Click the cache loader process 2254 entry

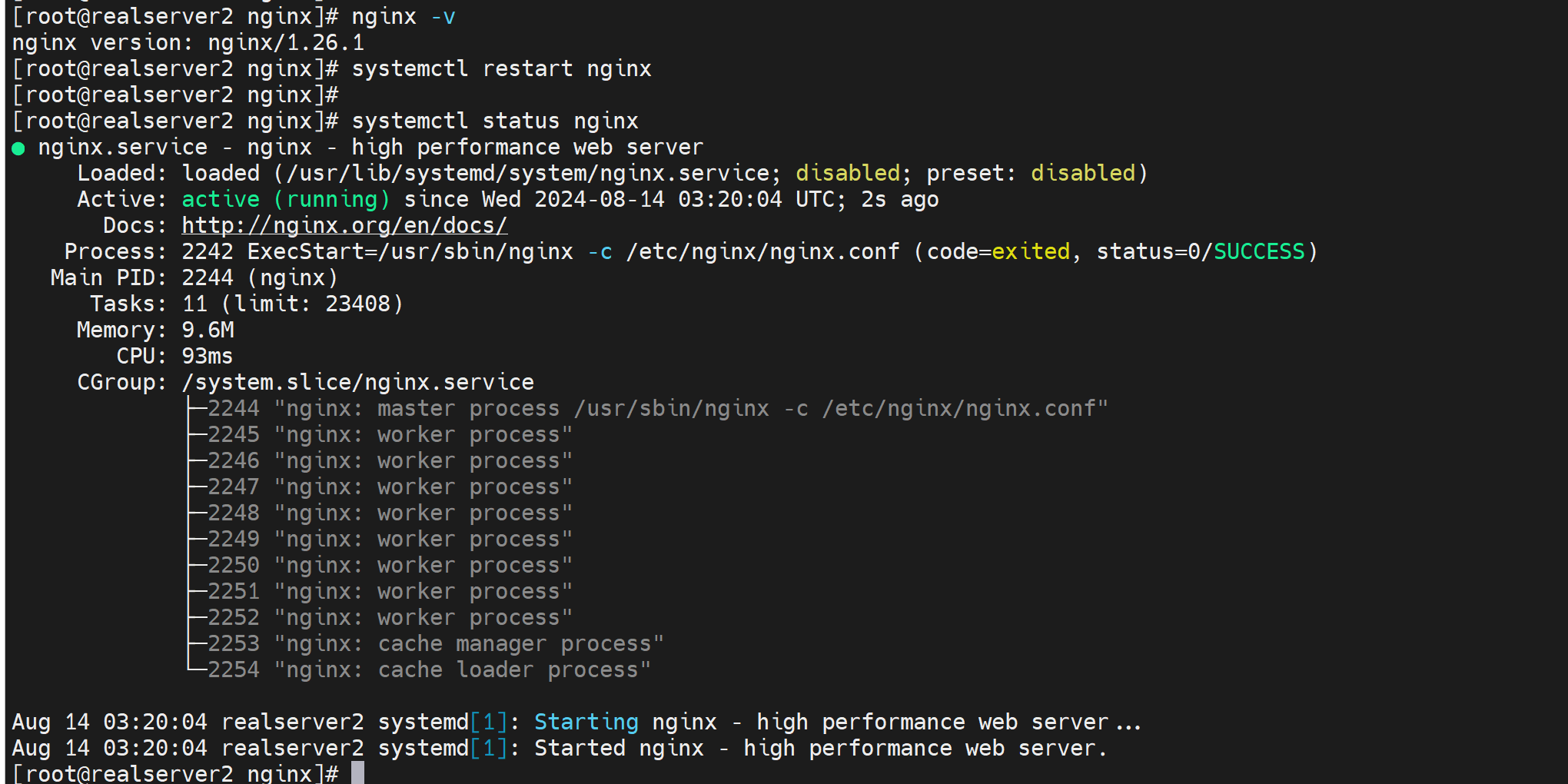click(429, 669)
